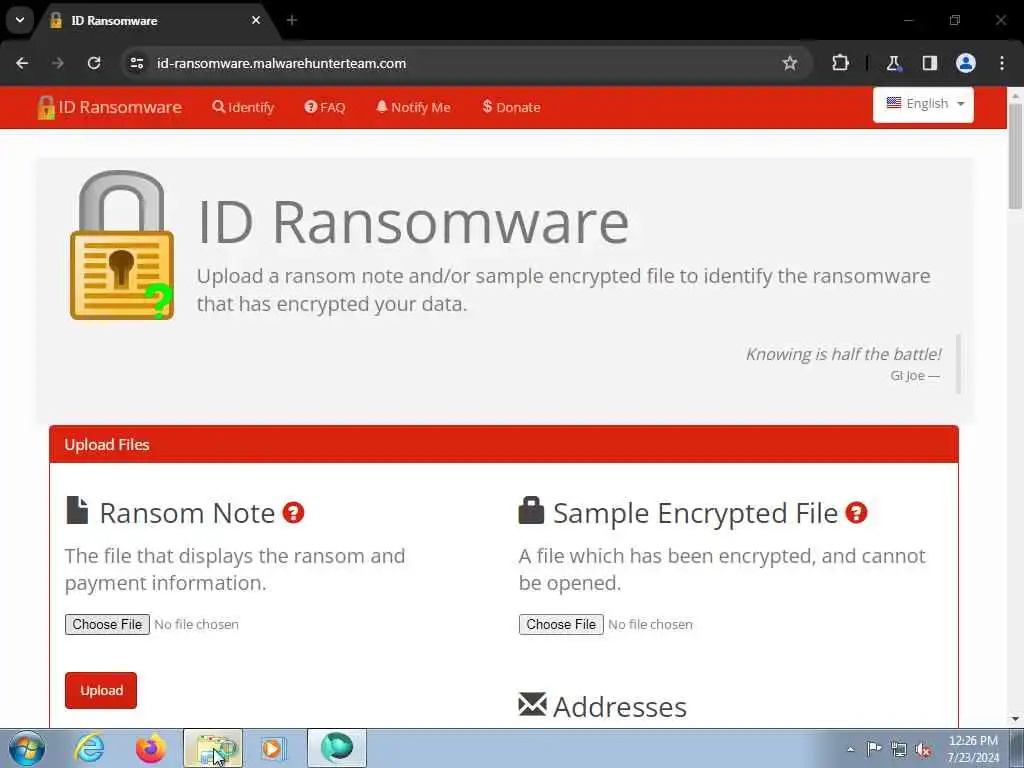Viewport: 1024px width, 768px height.
Task: Click the network tray icon
Action: point(899,749)
